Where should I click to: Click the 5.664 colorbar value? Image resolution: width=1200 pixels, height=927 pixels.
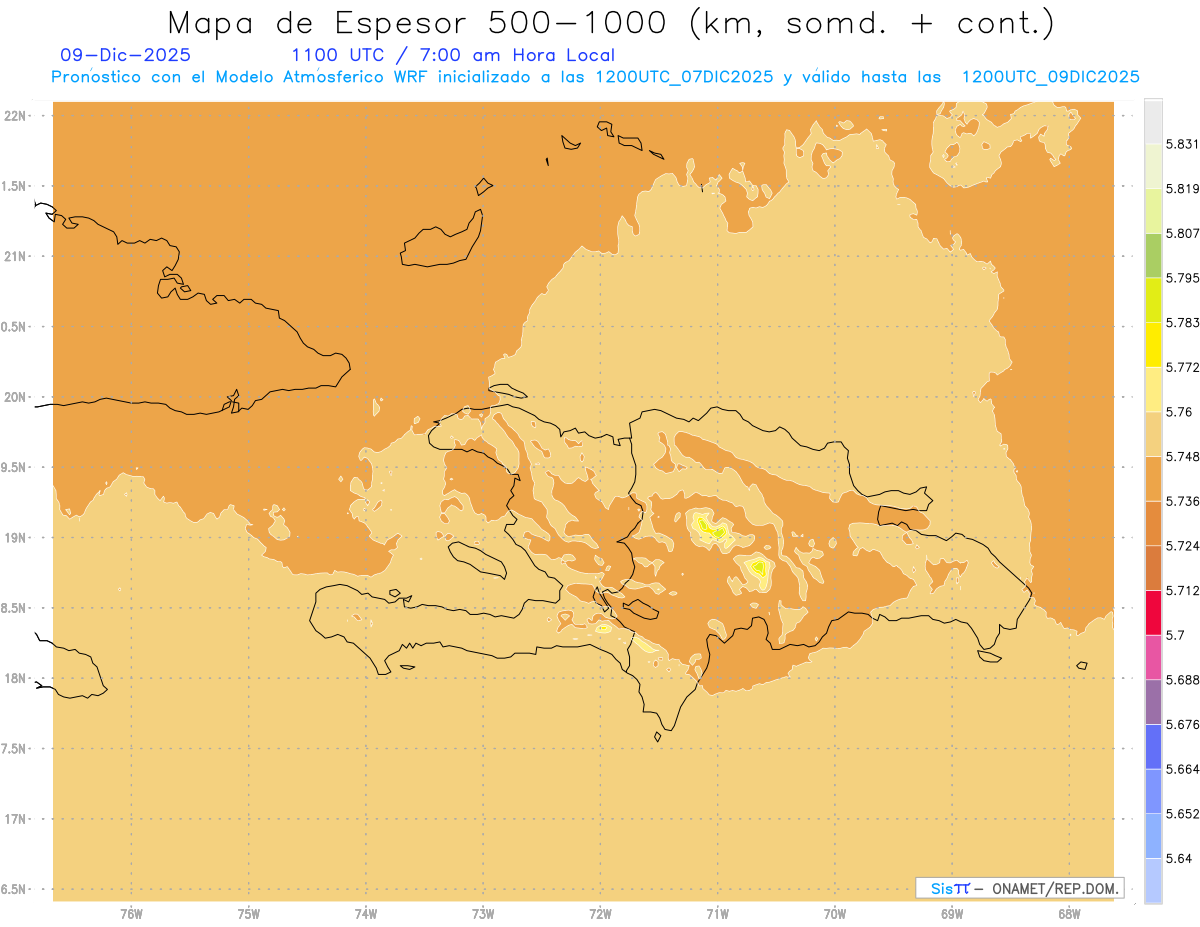[1182, 768]
